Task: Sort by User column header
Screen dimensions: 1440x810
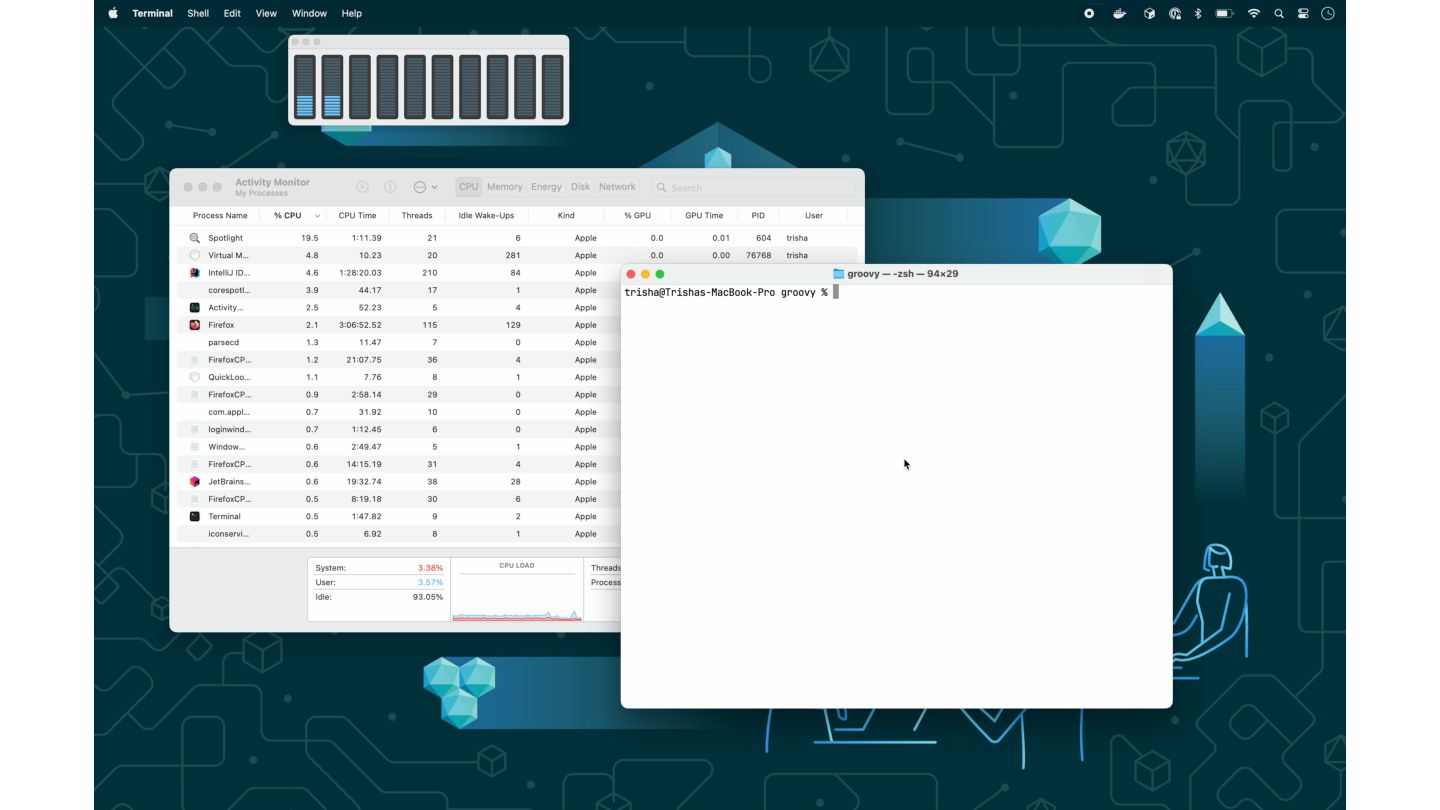Action: pos(814,215)
